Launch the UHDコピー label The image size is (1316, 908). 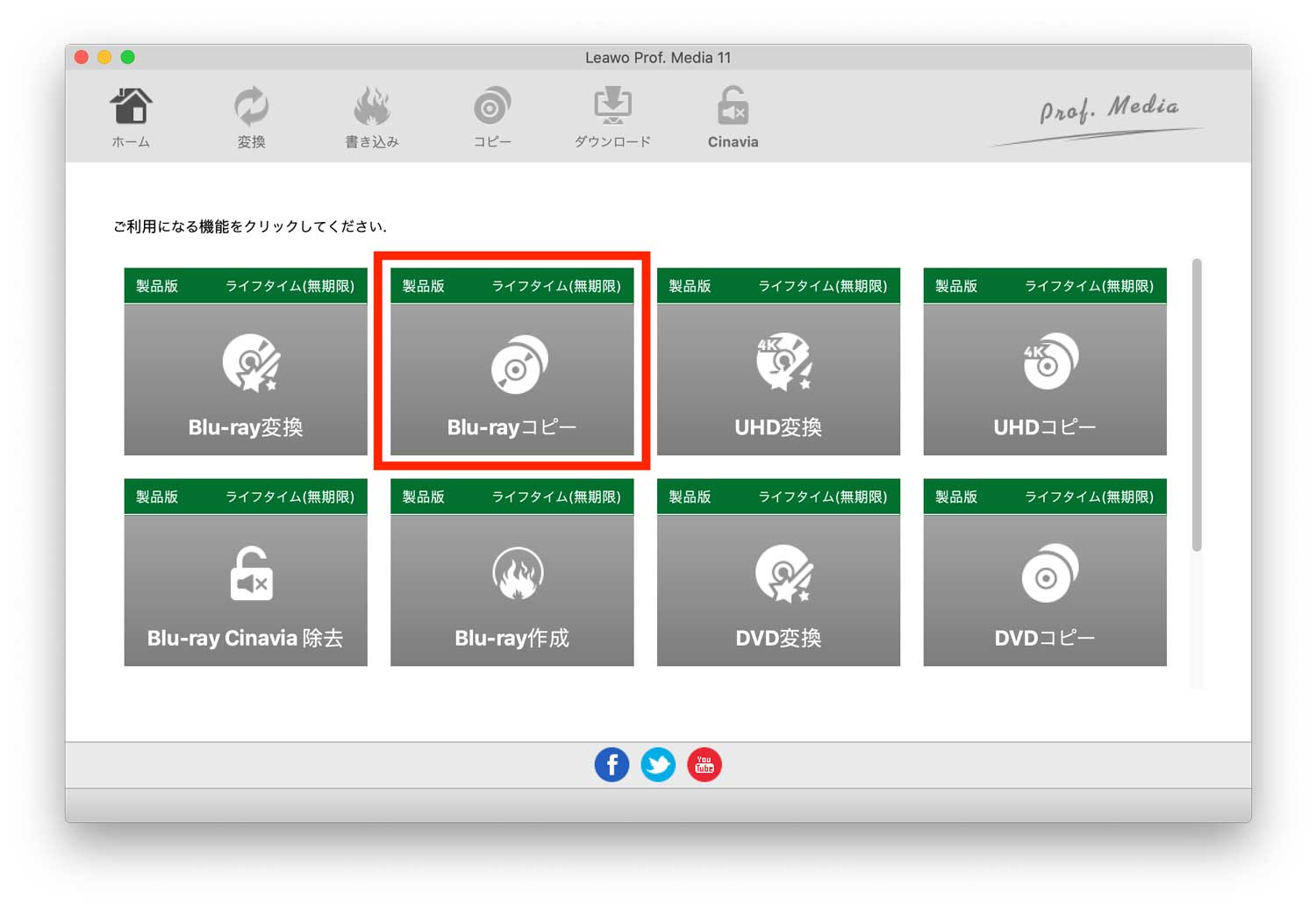click(1045, 427)
